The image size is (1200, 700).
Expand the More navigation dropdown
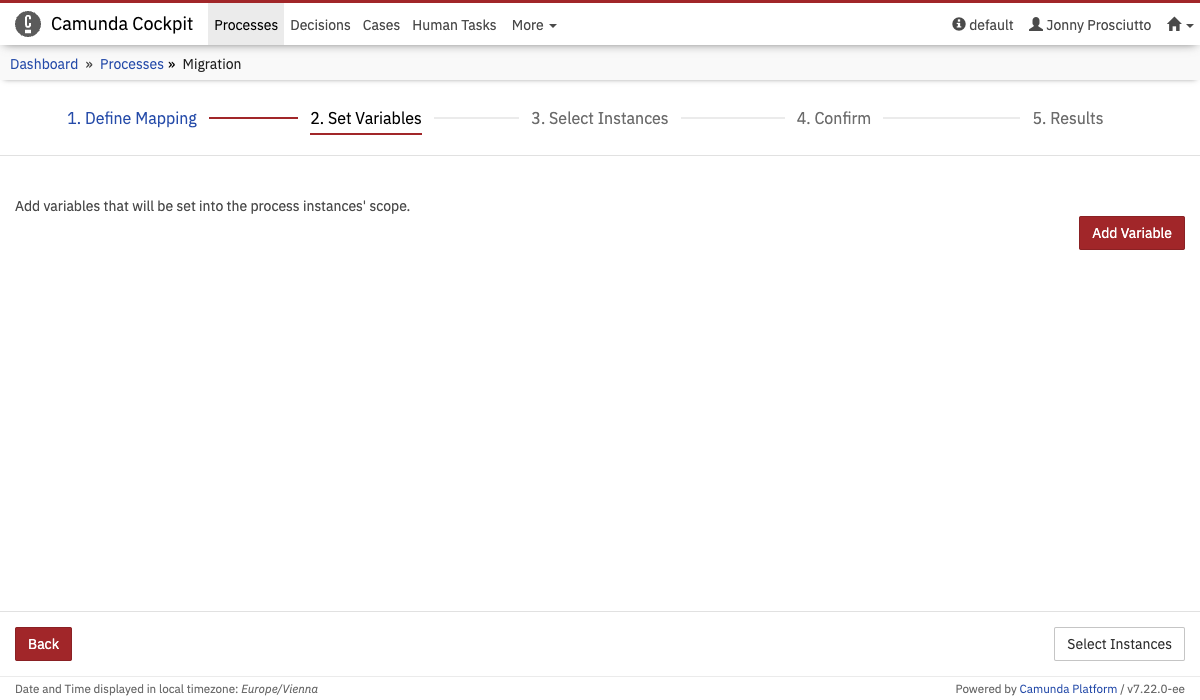coord(533,25)
